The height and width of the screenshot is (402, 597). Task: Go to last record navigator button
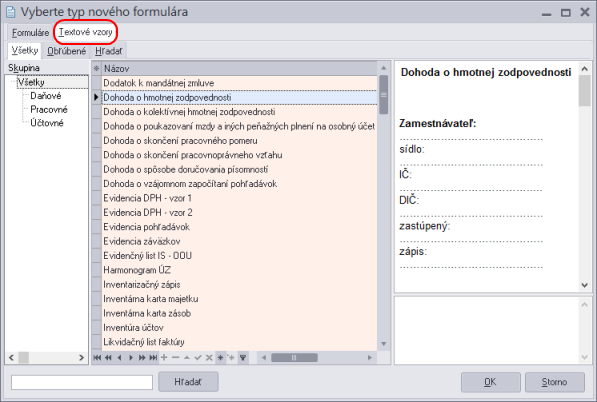coord(153,357)
